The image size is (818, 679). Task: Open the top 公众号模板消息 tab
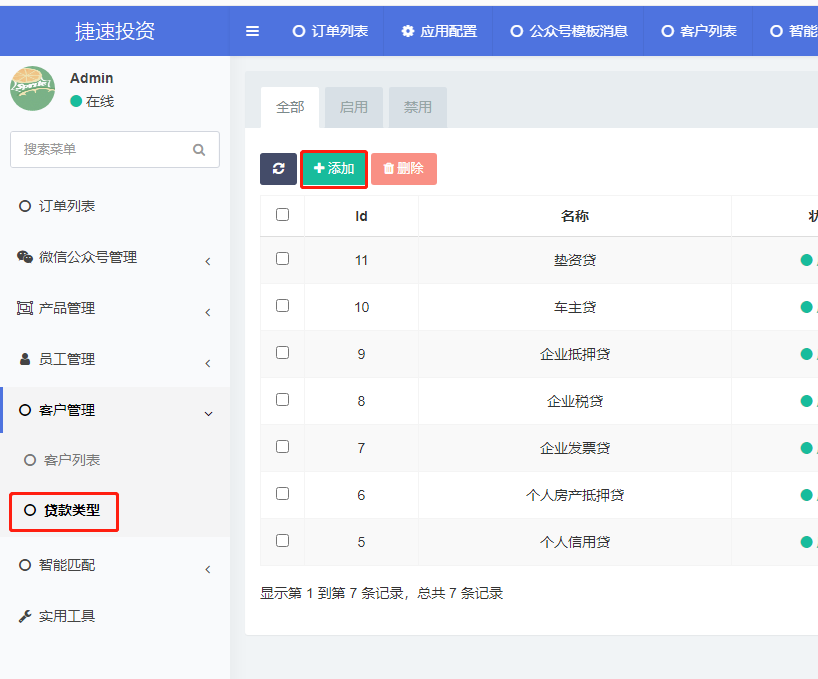pos(569,31)
